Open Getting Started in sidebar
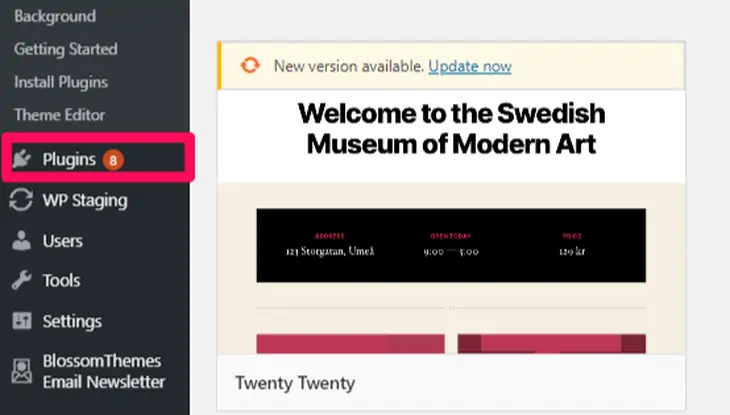Screen dimensions: 730x415 click(65, 49)
